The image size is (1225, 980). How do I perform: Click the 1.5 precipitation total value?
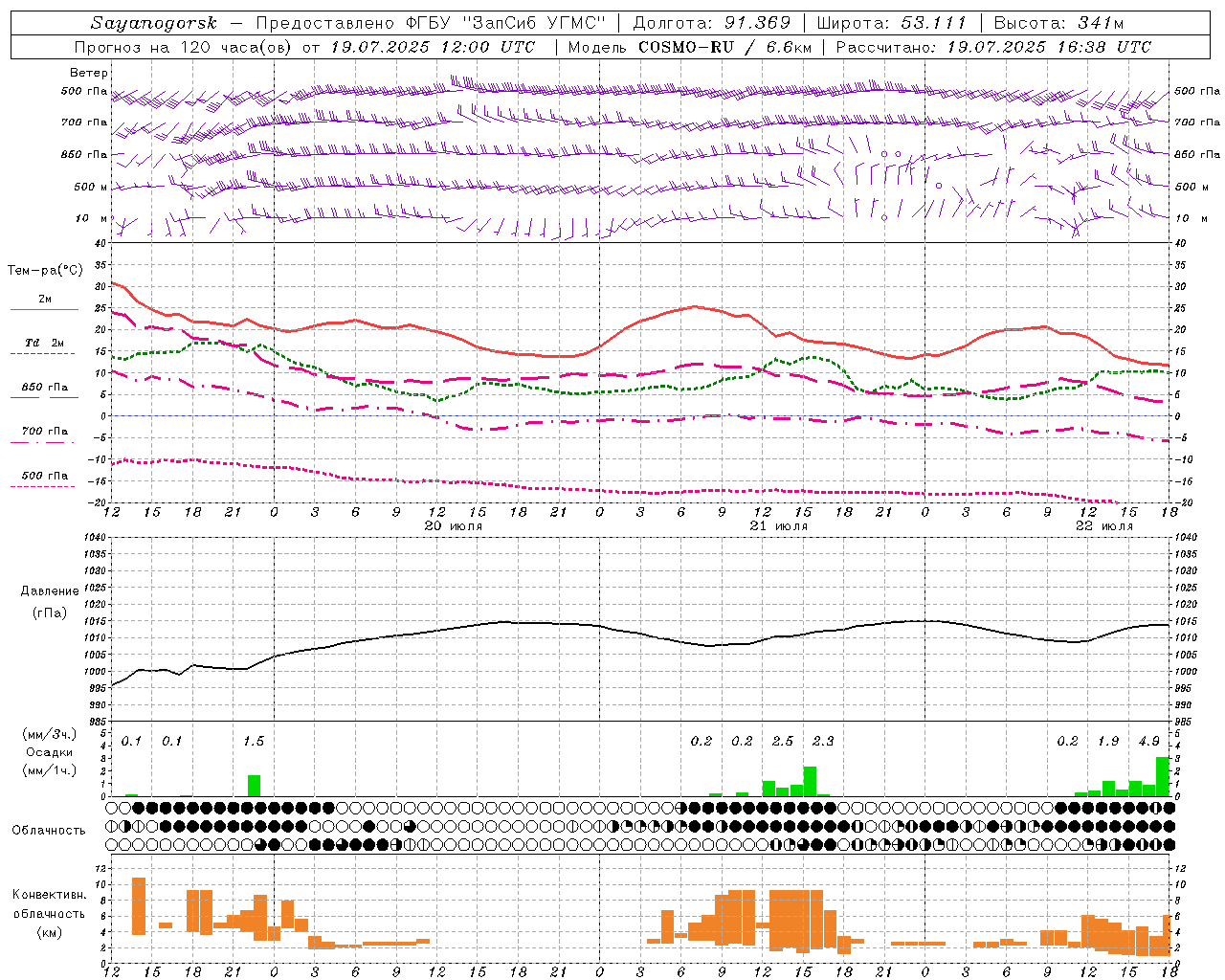pos(254,742)
